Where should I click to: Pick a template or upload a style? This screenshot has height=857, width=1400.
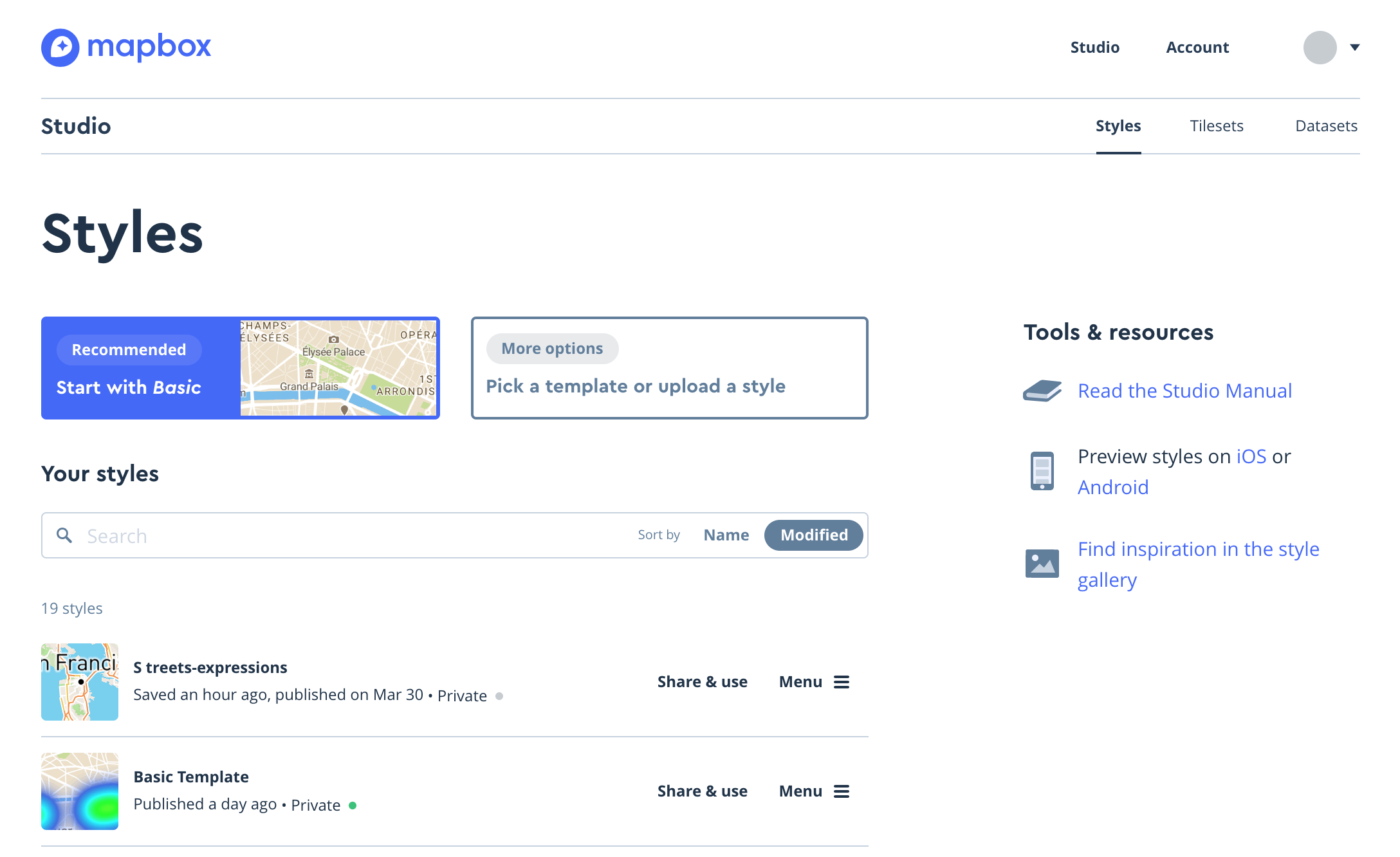(636, 386)
